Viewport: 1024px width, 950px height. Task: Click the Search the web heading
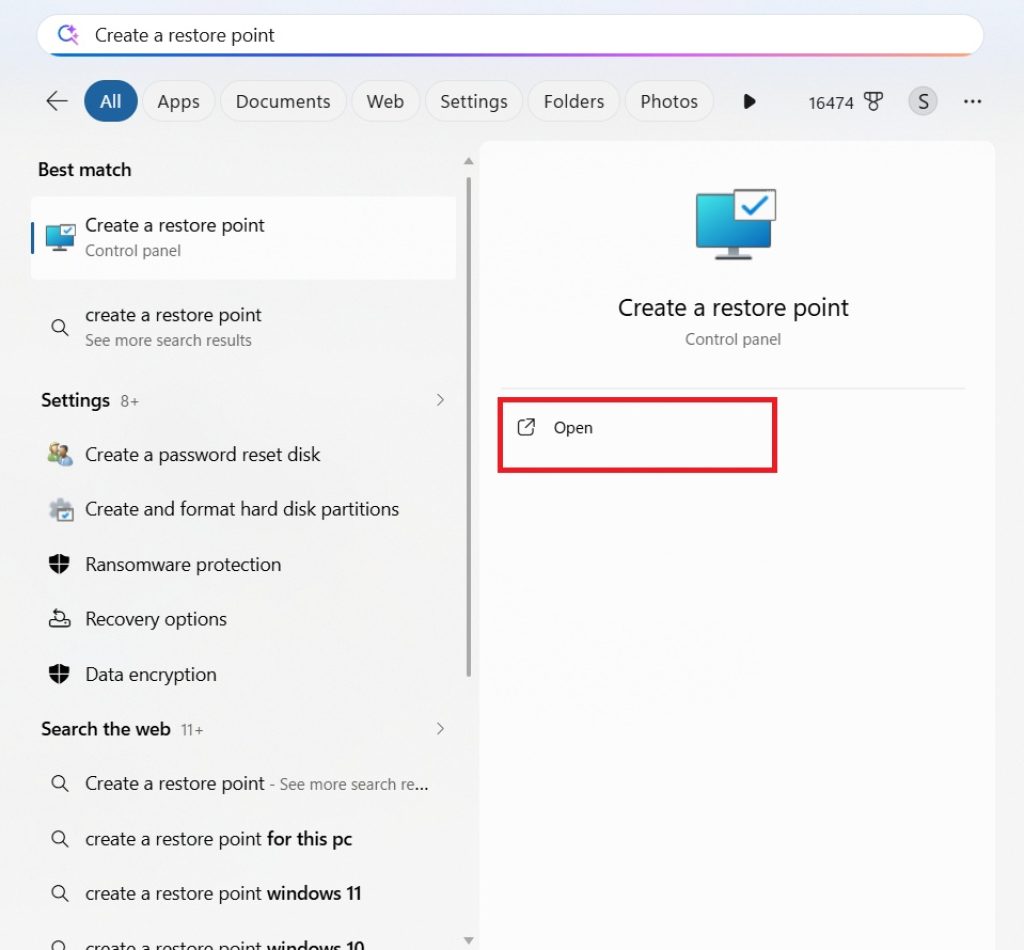coord(106,729)
